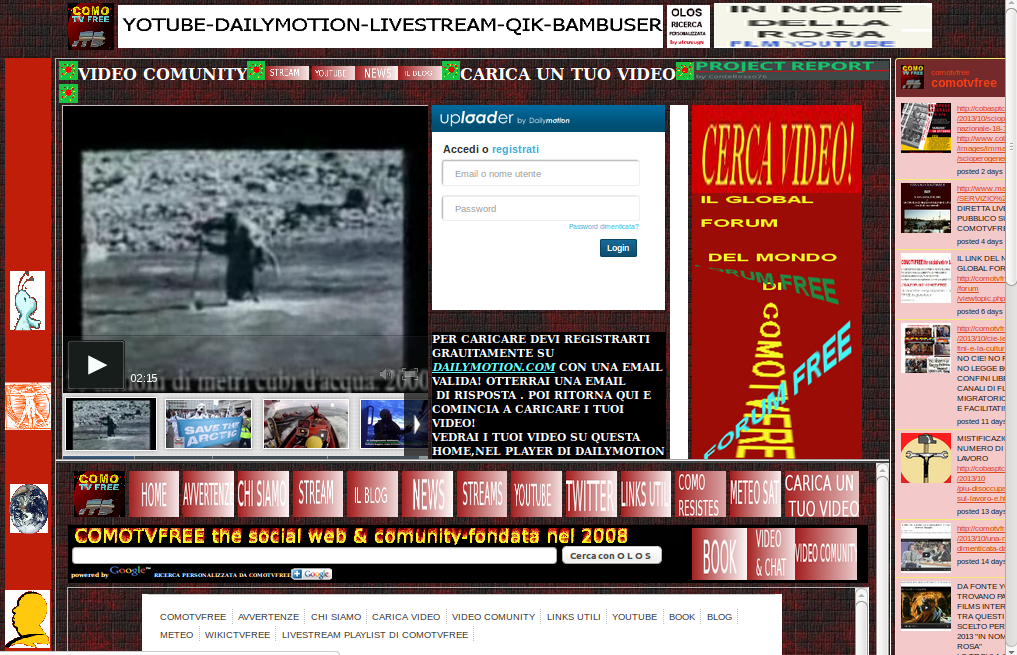Select the red boat video thumbnail
Image resolution: width=1017 pixels, height=655 pixels.
(x=305, y=424)
